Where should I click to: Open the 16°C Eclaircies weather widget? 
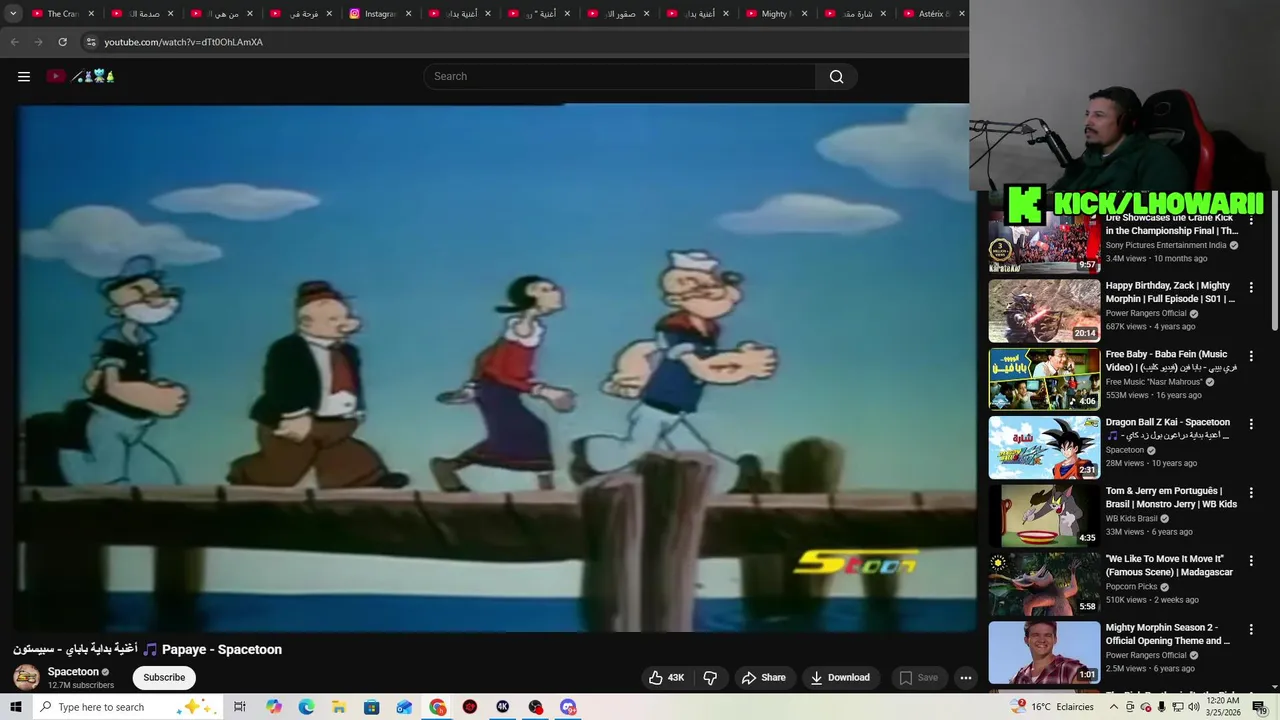pos(1052,707)
